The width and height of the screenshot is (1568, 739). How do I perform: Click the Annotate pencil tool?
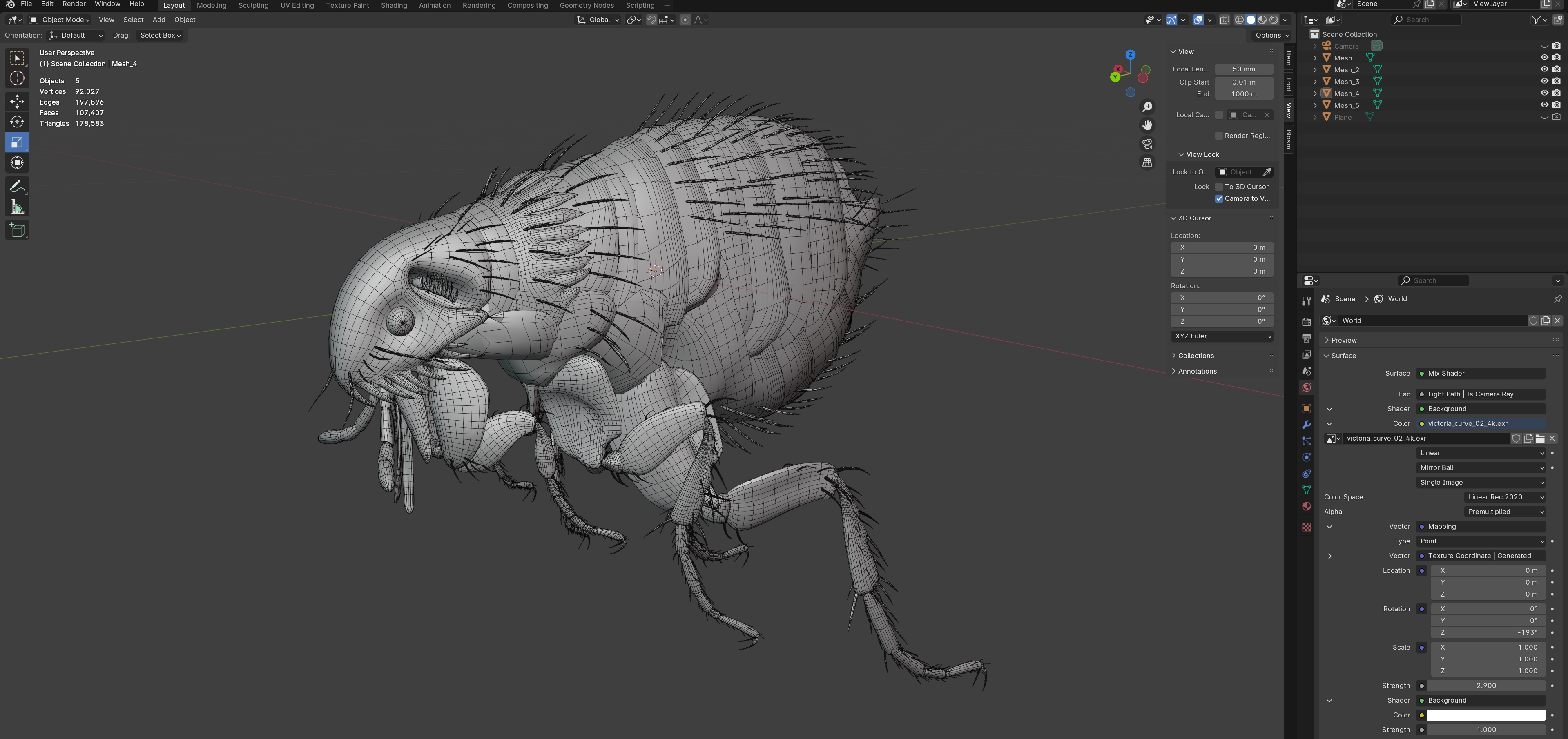click(17, 186)
